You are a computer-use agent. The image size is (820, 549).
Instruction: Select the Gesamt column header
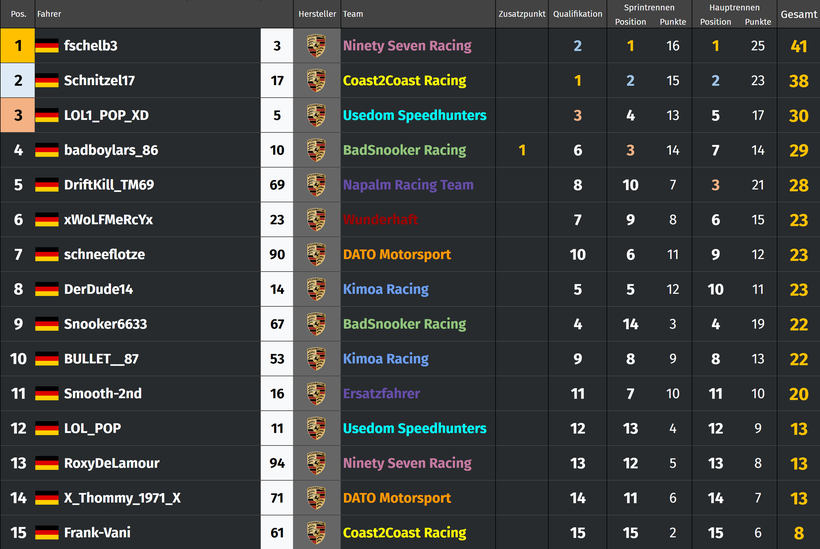(799, 14)
